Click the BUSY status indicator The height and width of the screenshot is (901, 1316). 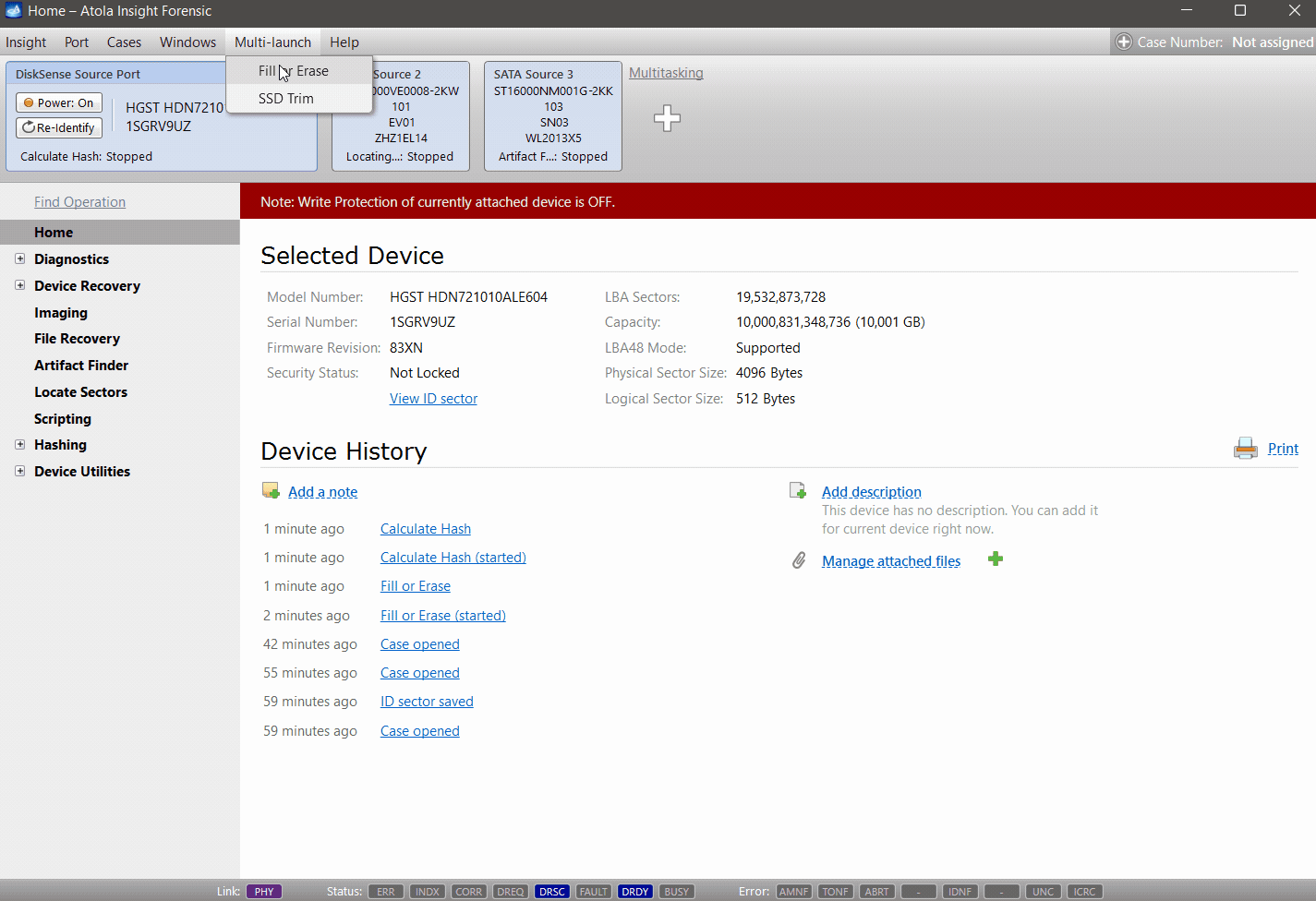coord(677,892)
